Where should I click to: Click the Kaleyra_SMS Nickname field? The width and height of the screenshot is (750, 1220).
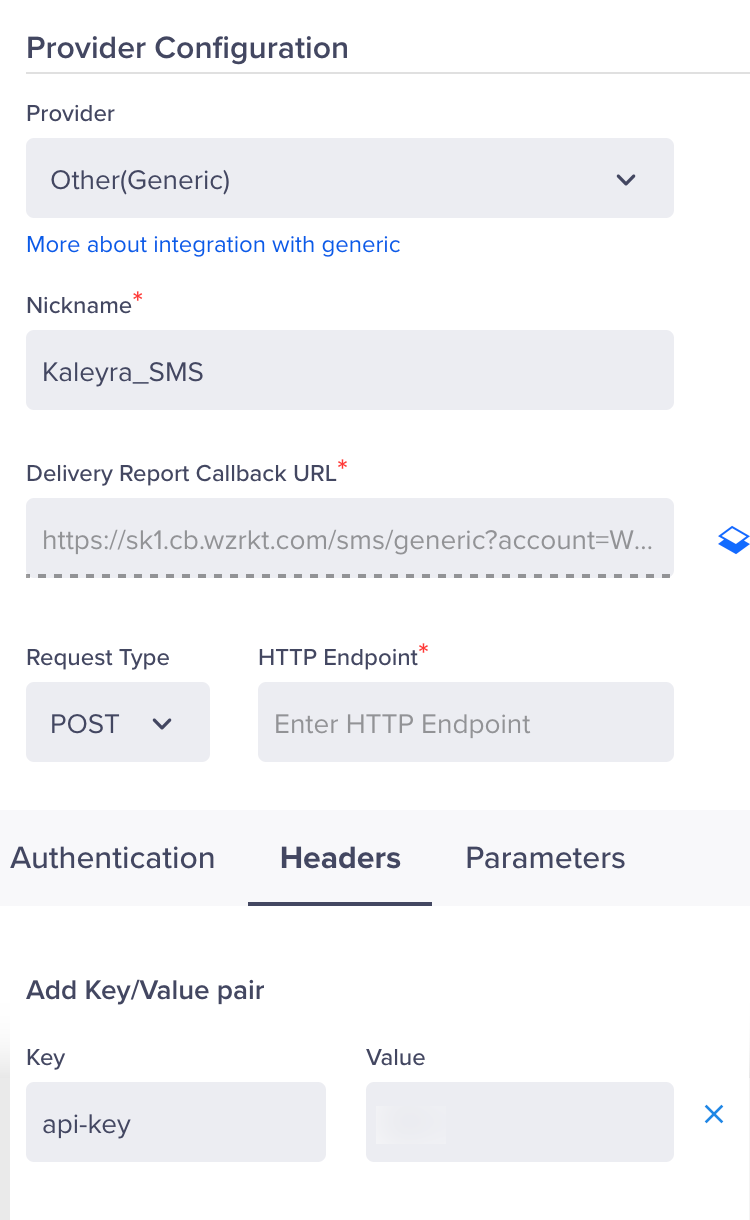[x=349, y=372]
